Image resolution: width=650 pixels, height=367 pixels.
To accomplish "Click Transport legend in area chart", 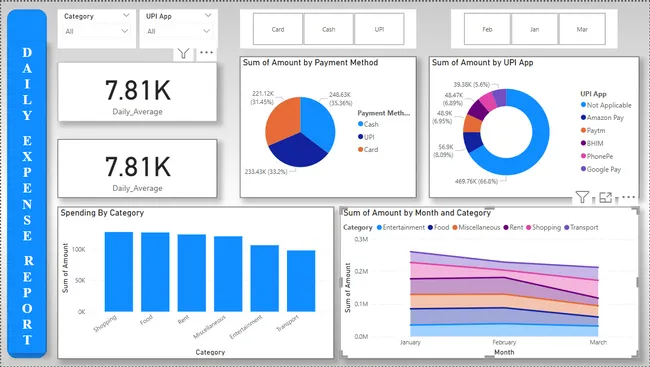I will coord(581,227).
